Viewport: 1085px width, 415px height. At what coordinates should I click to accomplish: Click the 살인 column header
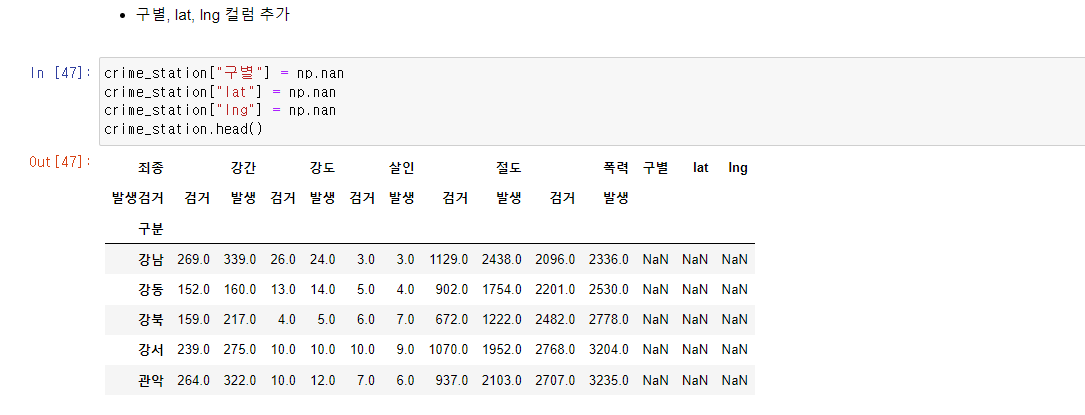(401, 167)
